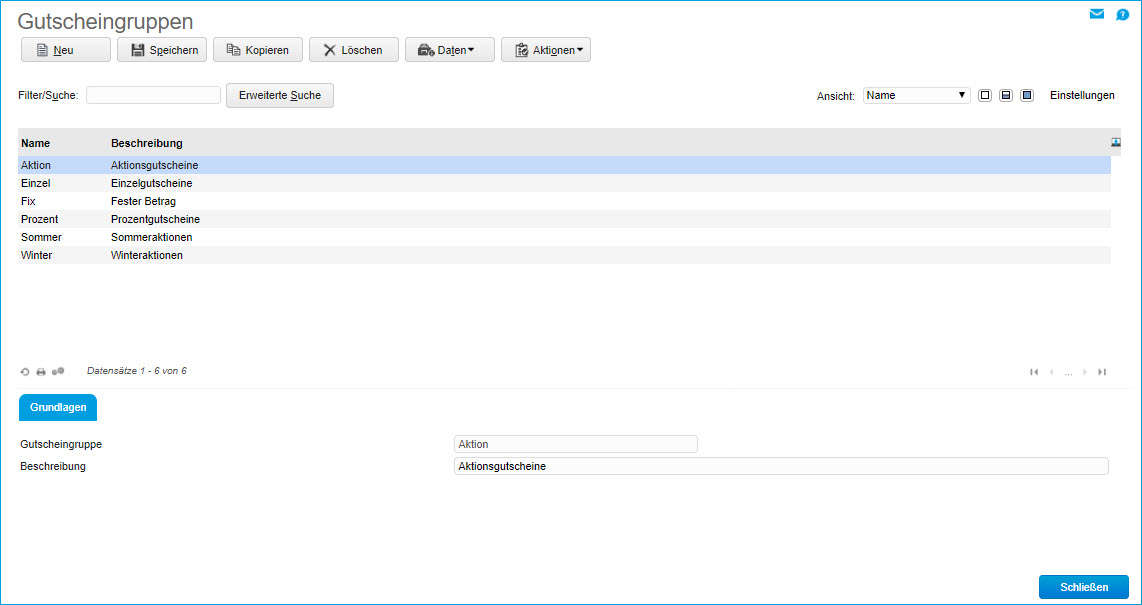
Task: Open Einstellungen link
Action: click(x=1082, y=96)
